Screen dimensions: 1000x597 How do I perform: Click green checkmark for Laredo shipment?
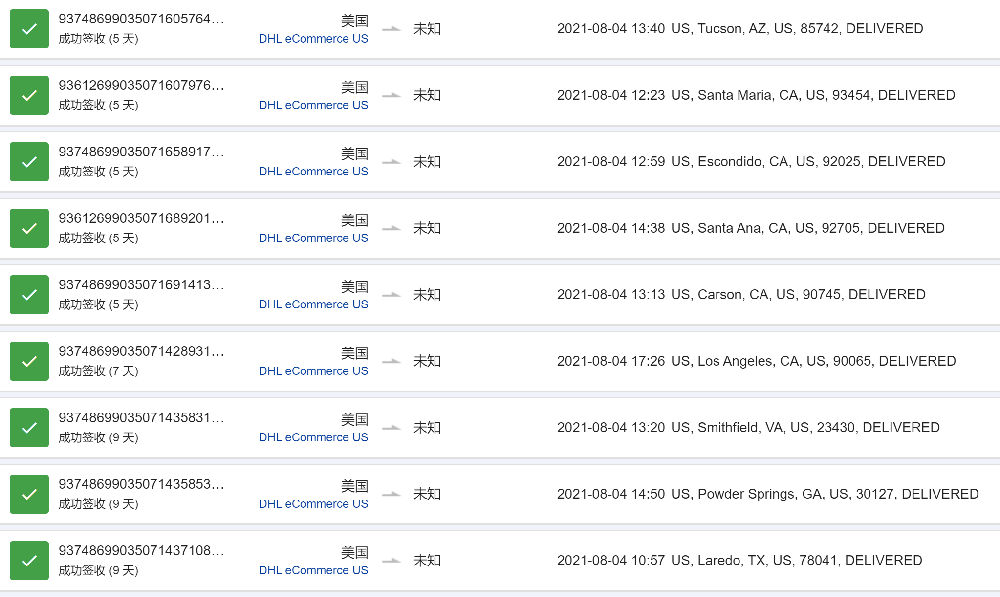[x=29, y=561]
